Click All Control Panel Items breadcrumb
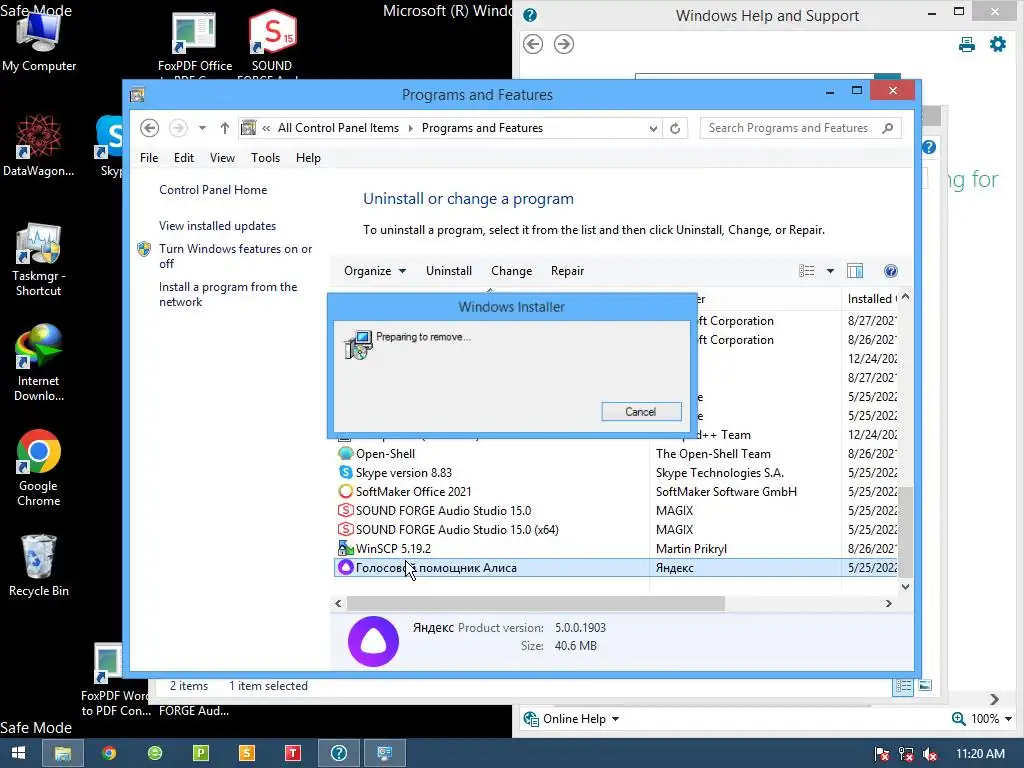 [338, 128]
